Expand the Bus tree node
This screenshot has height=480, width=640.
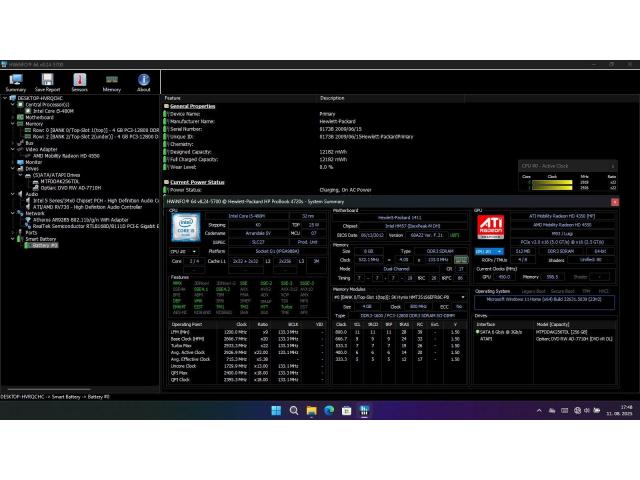pos(13,143)
